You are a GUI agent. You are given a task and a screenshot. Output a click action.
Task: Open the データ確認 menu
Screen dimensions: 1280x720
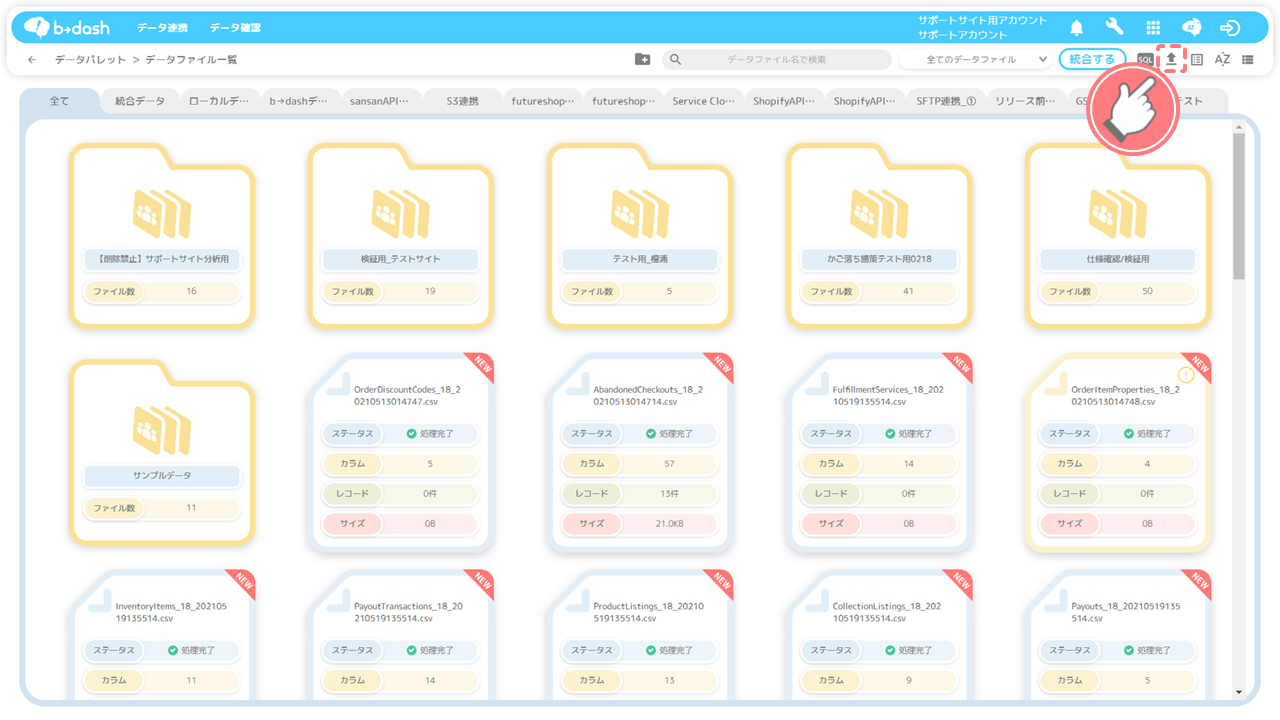tap(235, 28)
